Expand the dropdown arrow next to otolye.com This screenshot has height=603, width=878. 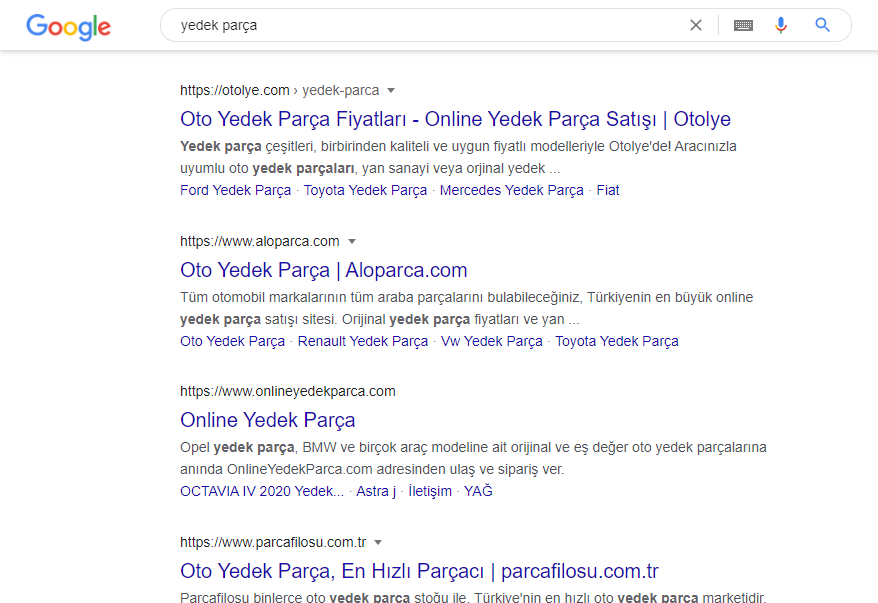391,90
